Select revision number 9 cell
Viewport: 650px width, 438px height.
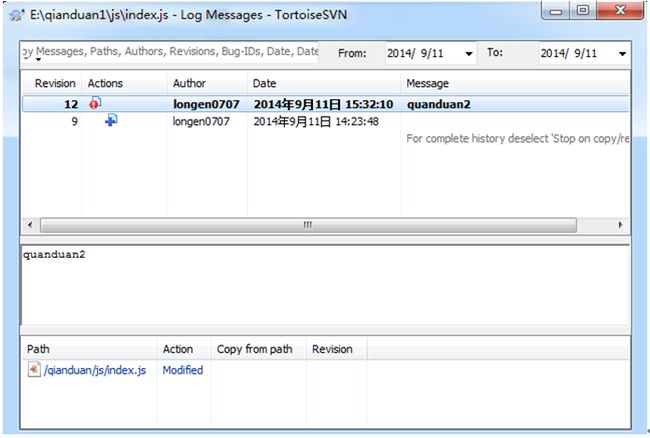74,121
